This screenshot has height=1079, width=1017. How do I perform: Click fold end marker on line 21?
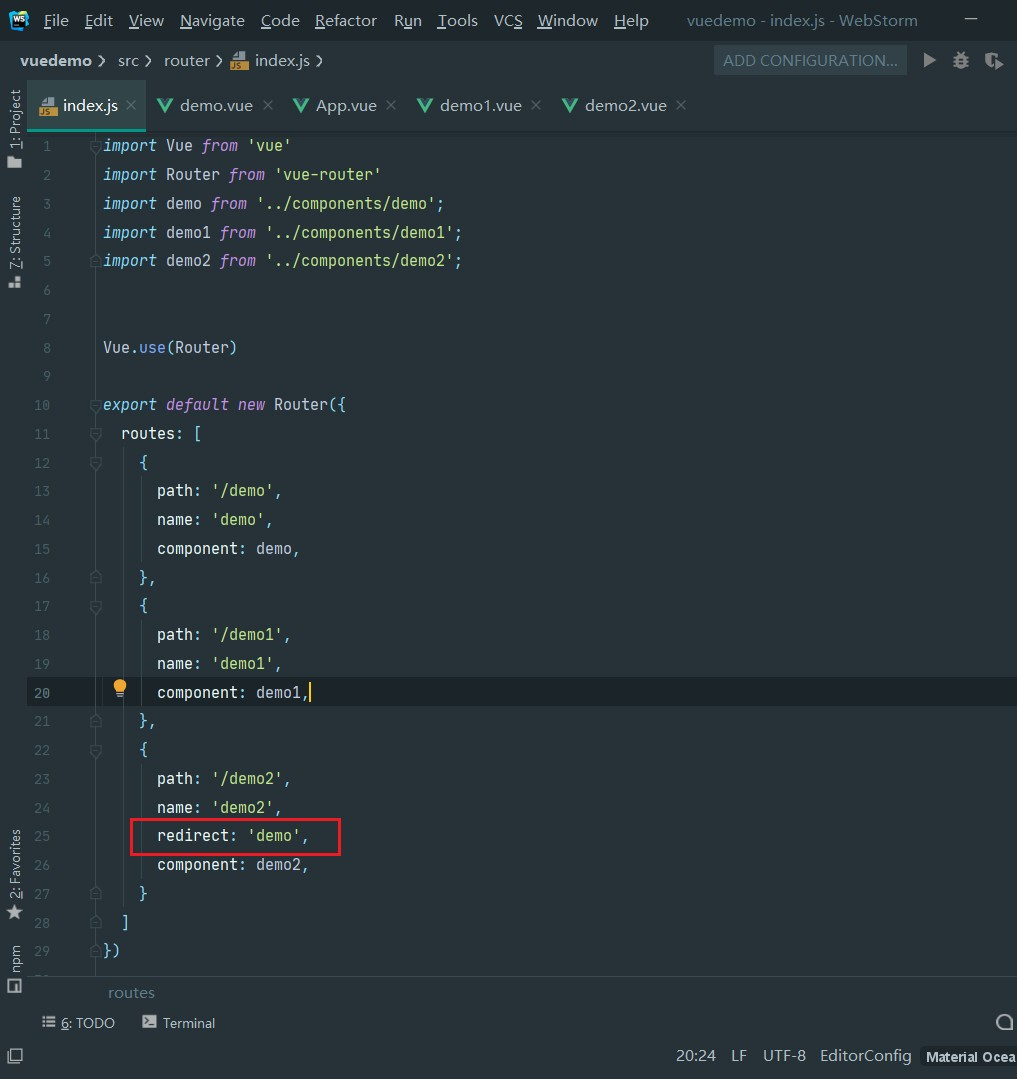(x=96, y=720)
